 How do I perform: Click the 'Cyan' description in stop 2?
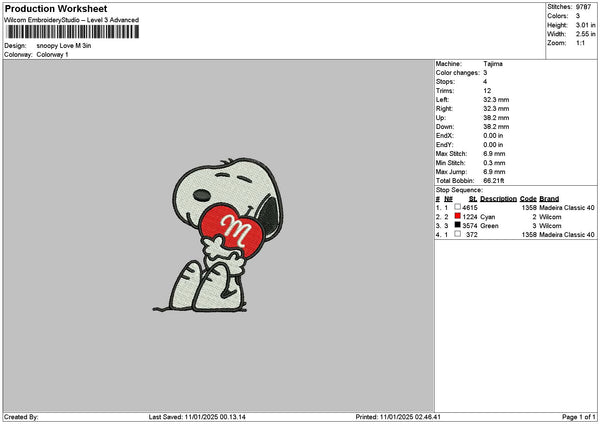pos(488,217)
